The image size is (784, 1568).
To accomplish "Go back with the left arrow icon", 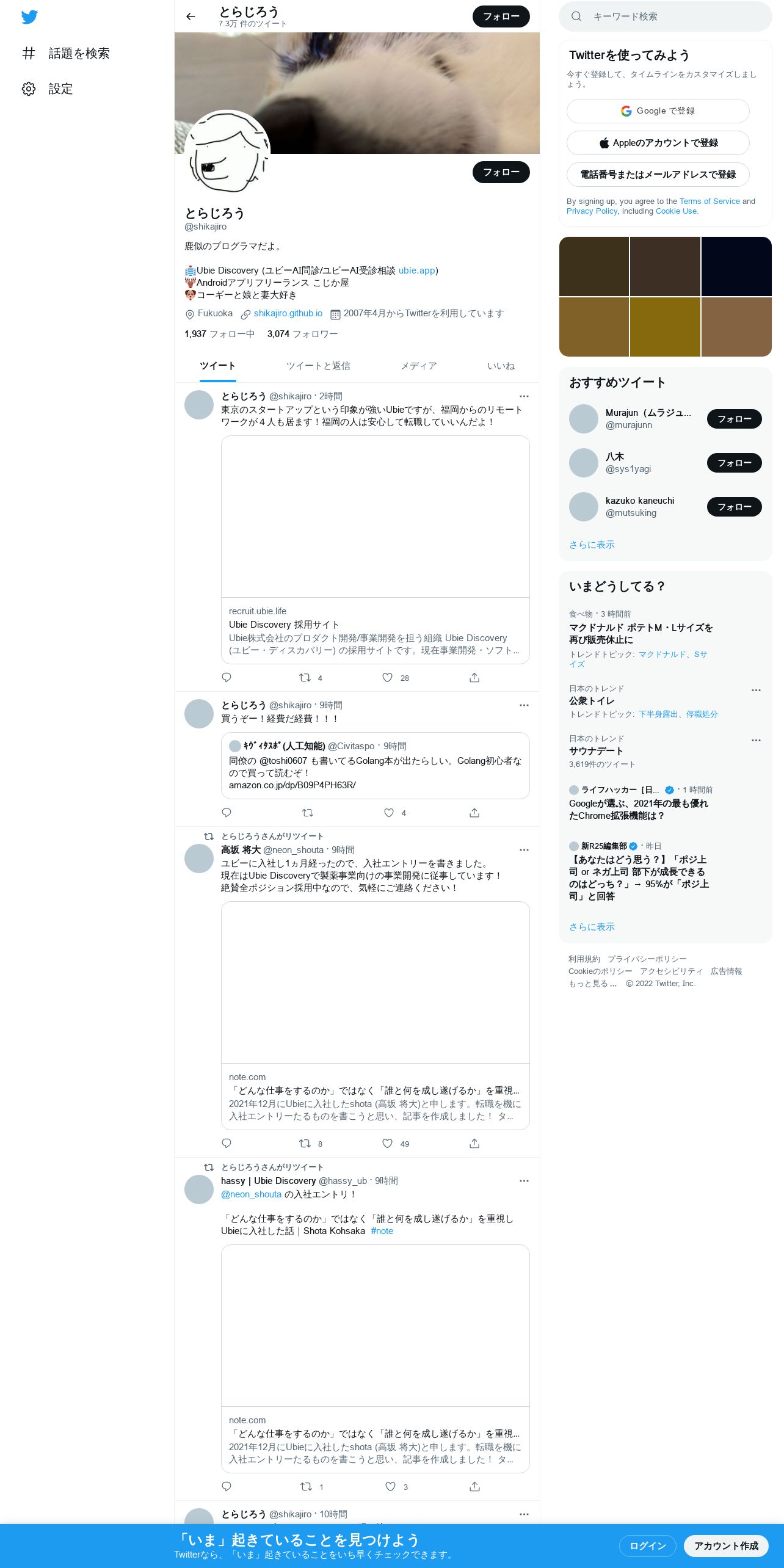I will coord(191,16).
